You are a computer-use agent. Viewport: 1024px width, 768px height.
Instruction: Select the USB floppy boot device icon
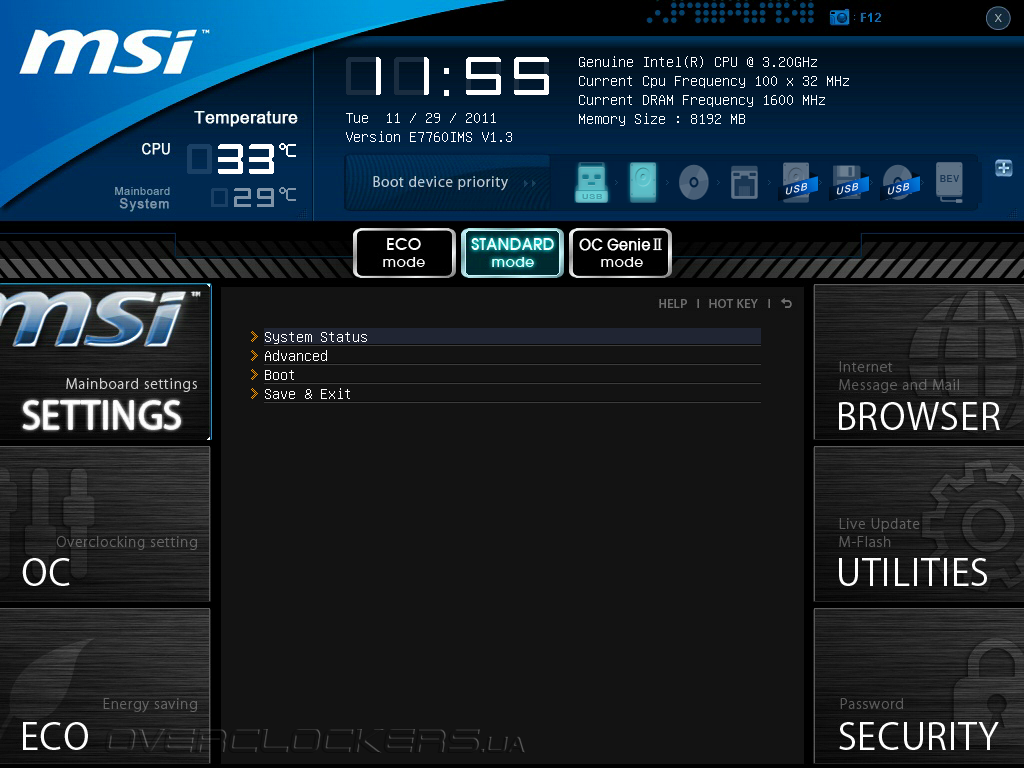pos(849,182)
